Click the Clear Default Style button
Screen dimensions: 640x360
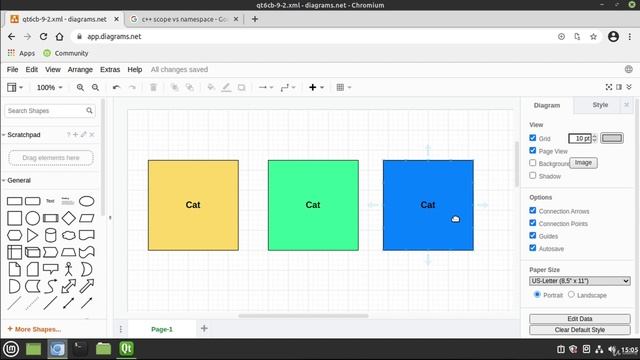pyautogui.click(x=580, y=330)
